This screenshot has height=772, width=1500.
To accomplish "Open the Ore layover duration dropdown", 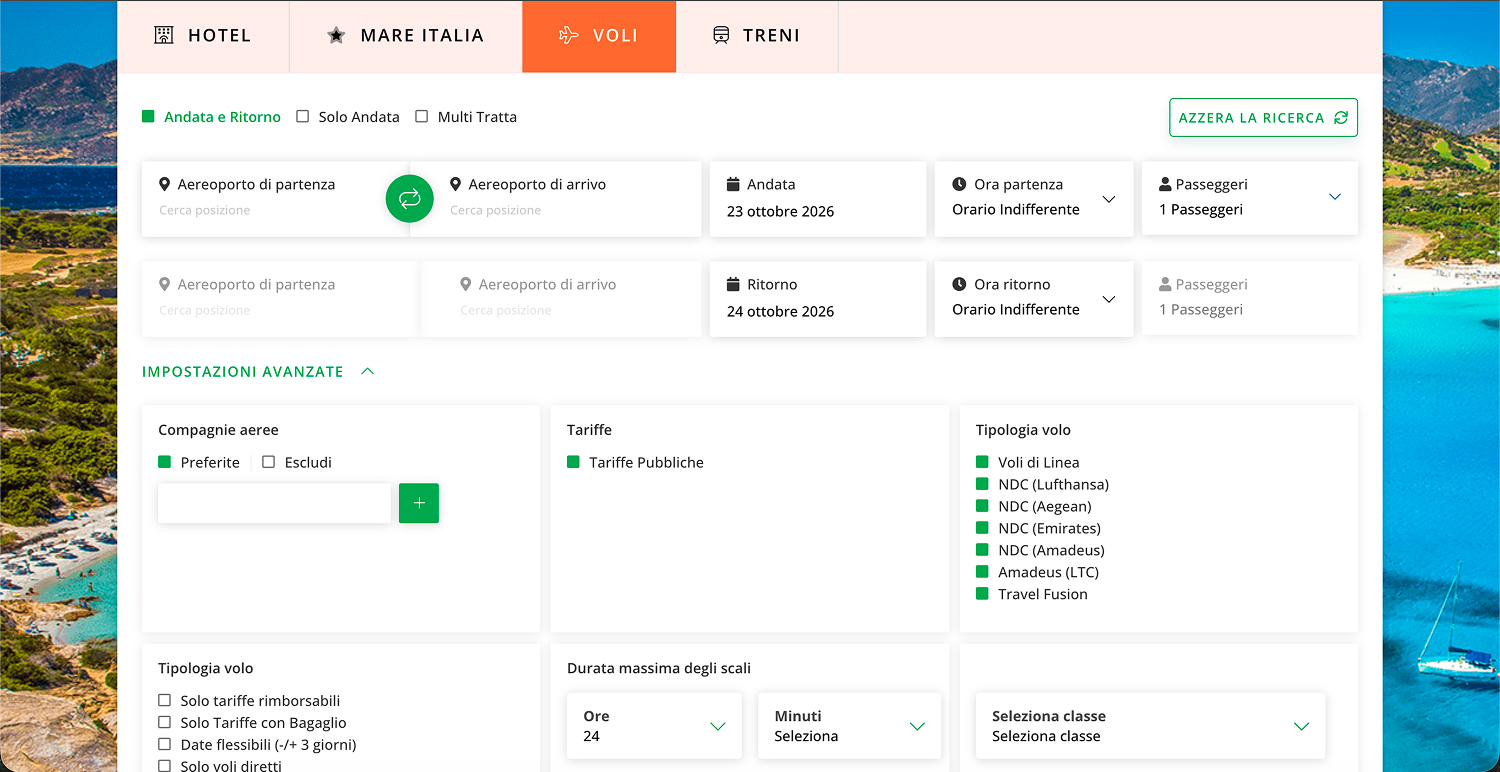I will pyautogui.click(x=654, y=726).
